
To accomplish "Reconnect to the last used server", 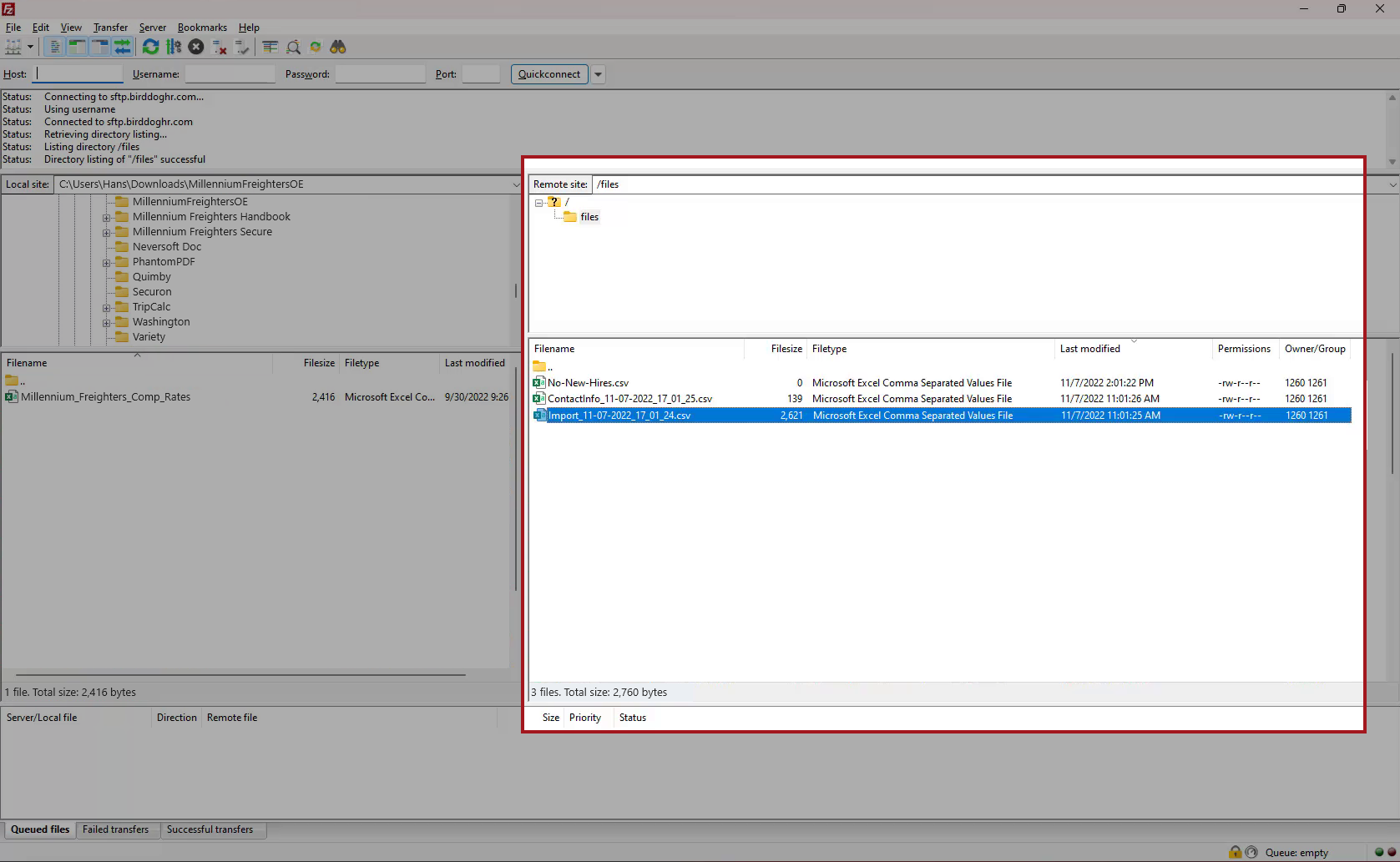I will pyautogui.click(x=242, y=47).
